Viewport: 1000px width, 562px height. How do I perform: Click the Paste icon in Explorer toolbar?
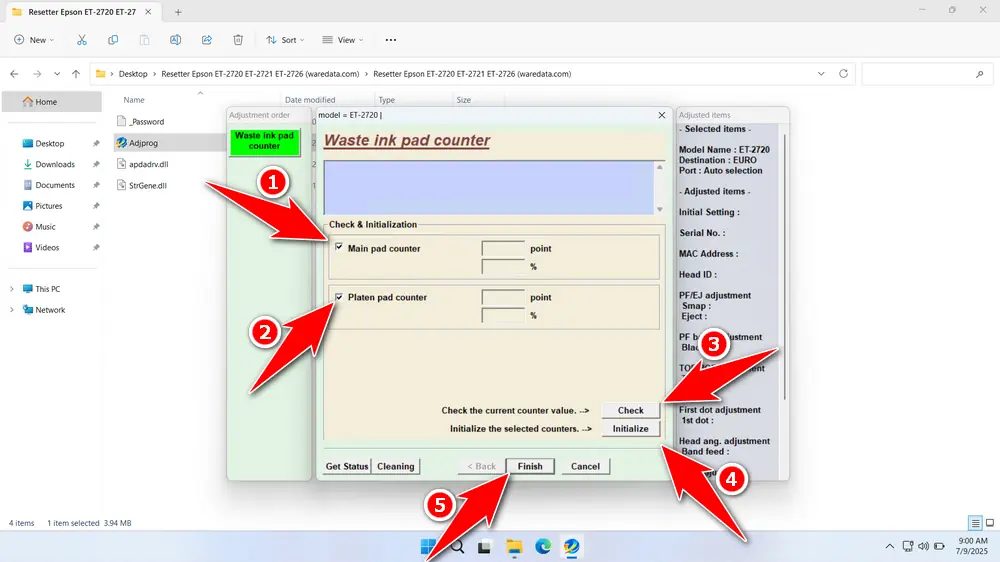[144, 40]
